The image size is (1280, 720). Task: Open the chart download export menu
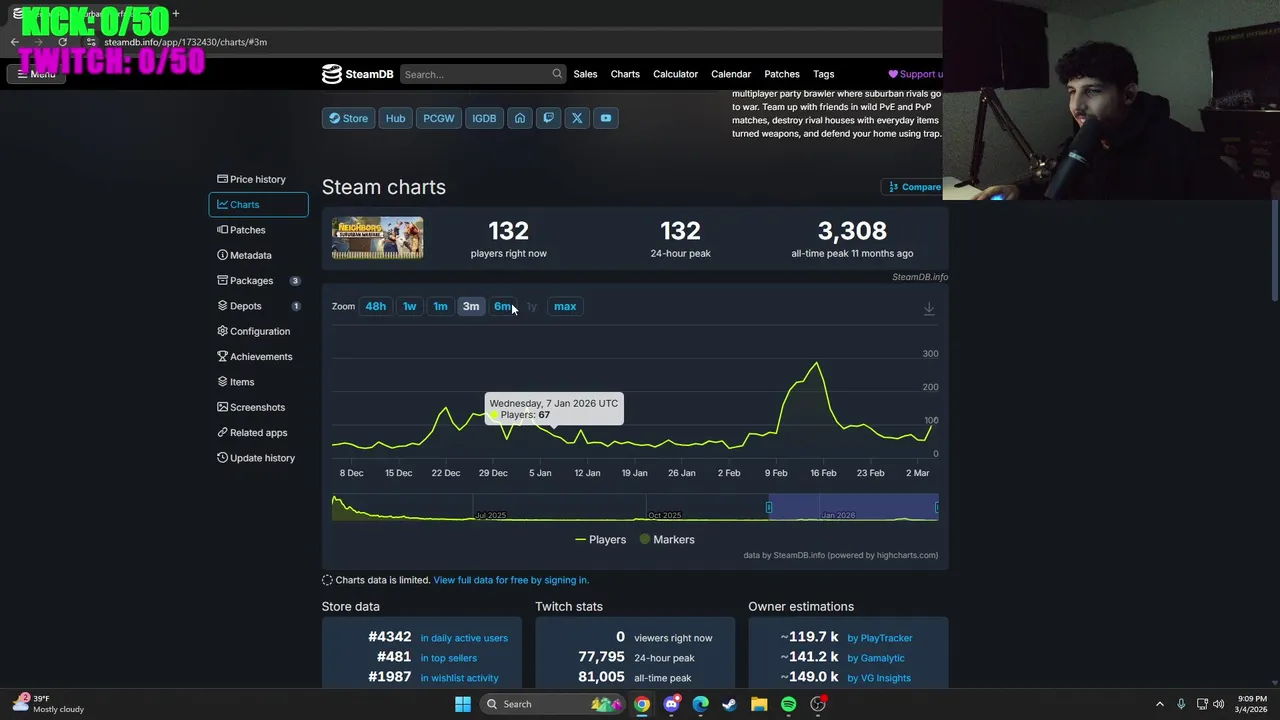929,308
